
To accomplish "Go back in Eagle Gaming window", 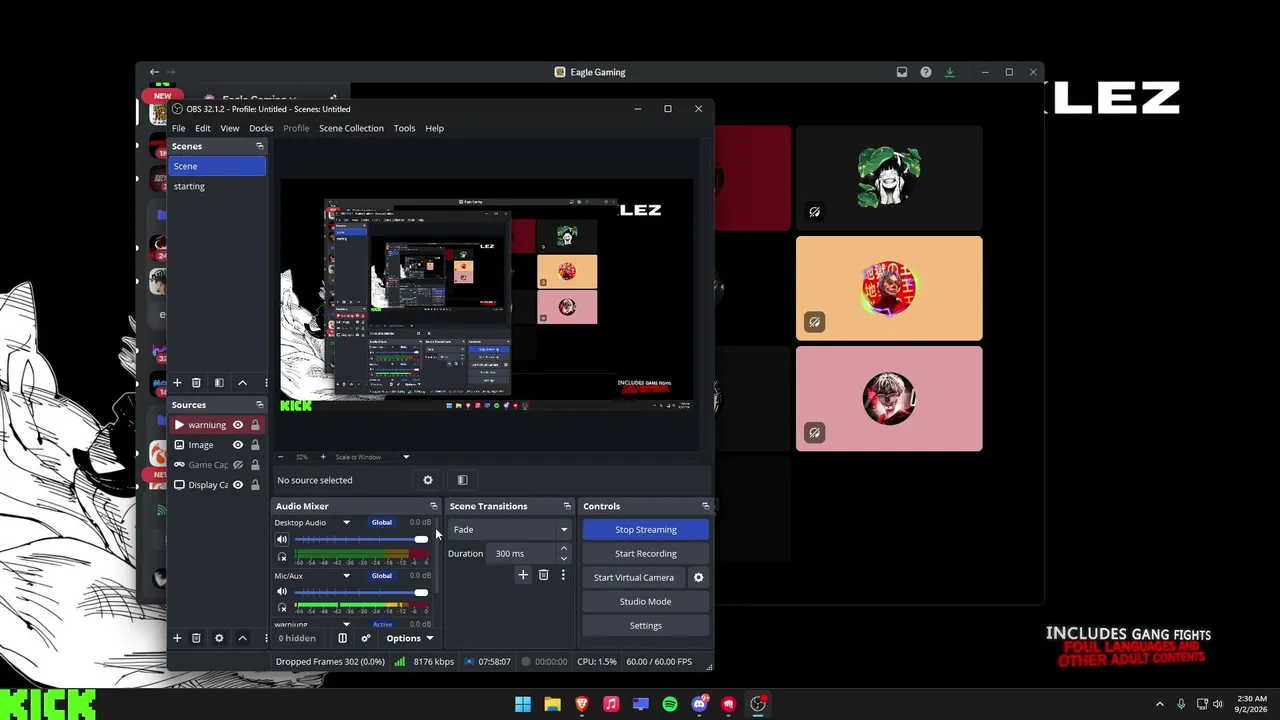I will (154, 72).
